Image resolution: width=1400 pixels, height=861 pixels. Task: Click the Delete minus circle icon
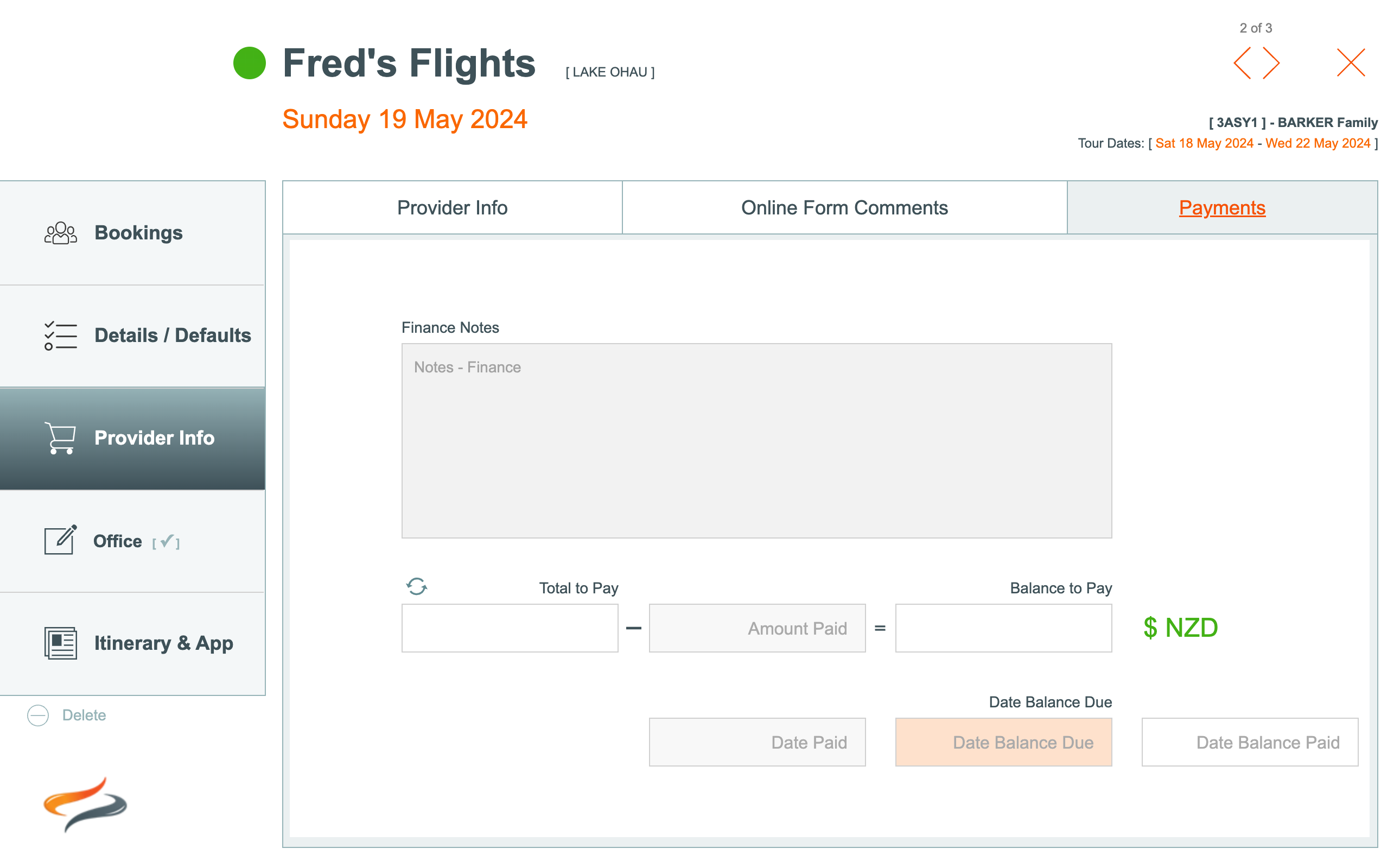point(38,715)
